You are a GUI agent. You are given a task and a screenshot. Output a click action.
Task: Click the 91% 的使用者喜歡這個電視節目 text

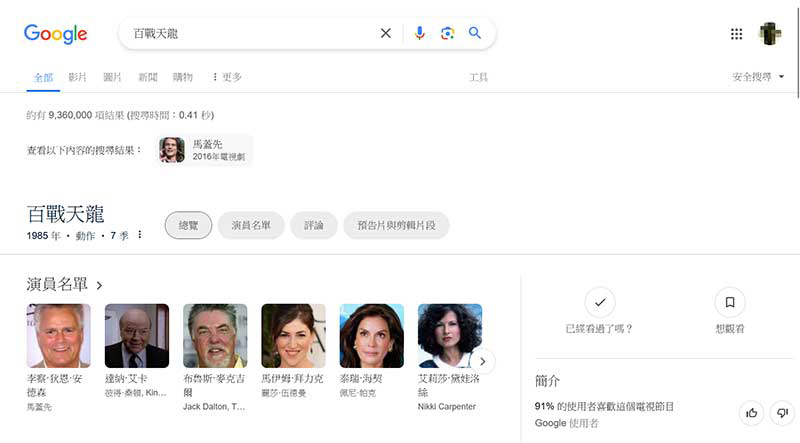[x=605, y=406]
